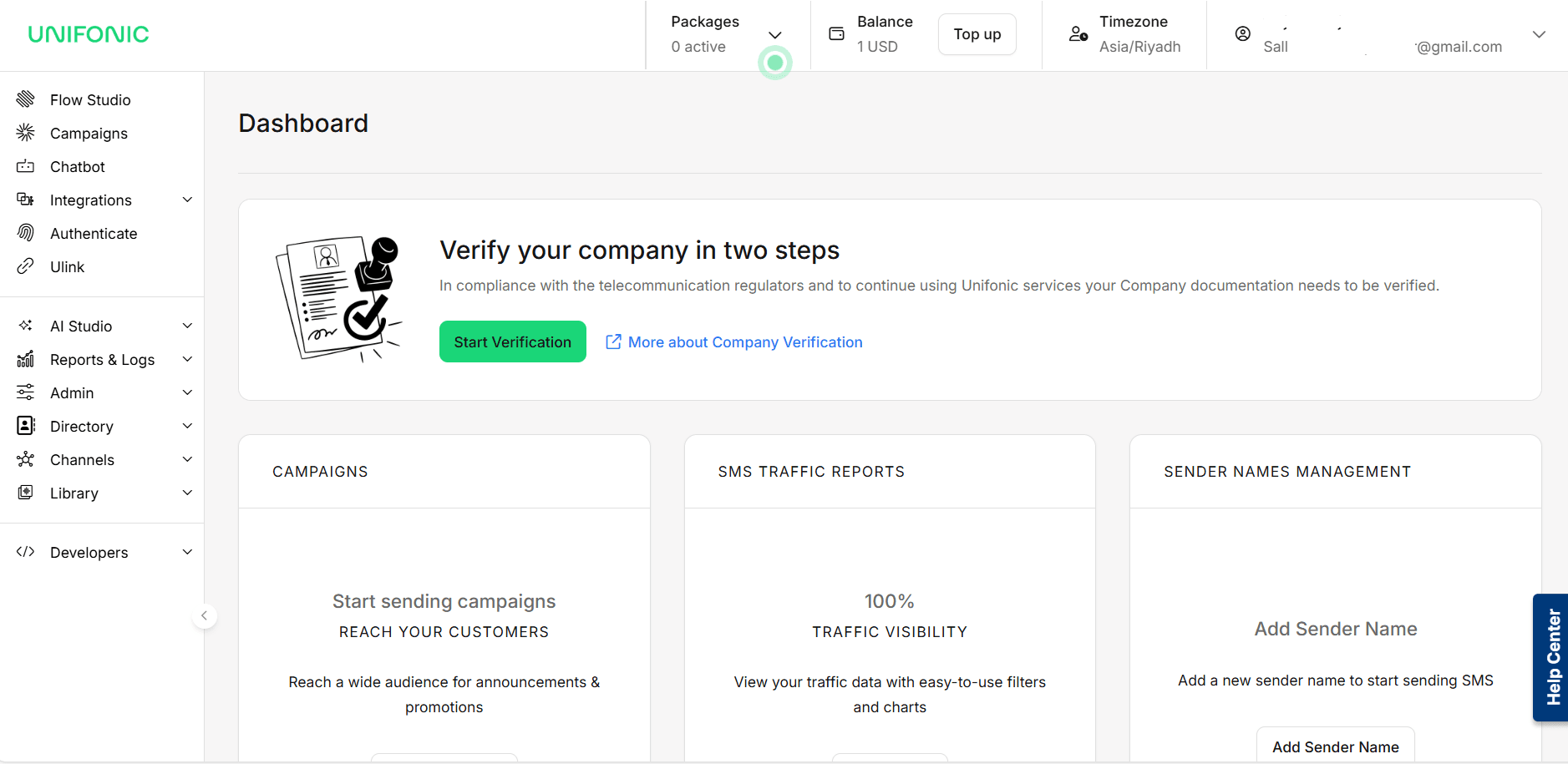Click the Campaigns starburst icon
Screen dimensions: 1568x764
pos(26,133)
